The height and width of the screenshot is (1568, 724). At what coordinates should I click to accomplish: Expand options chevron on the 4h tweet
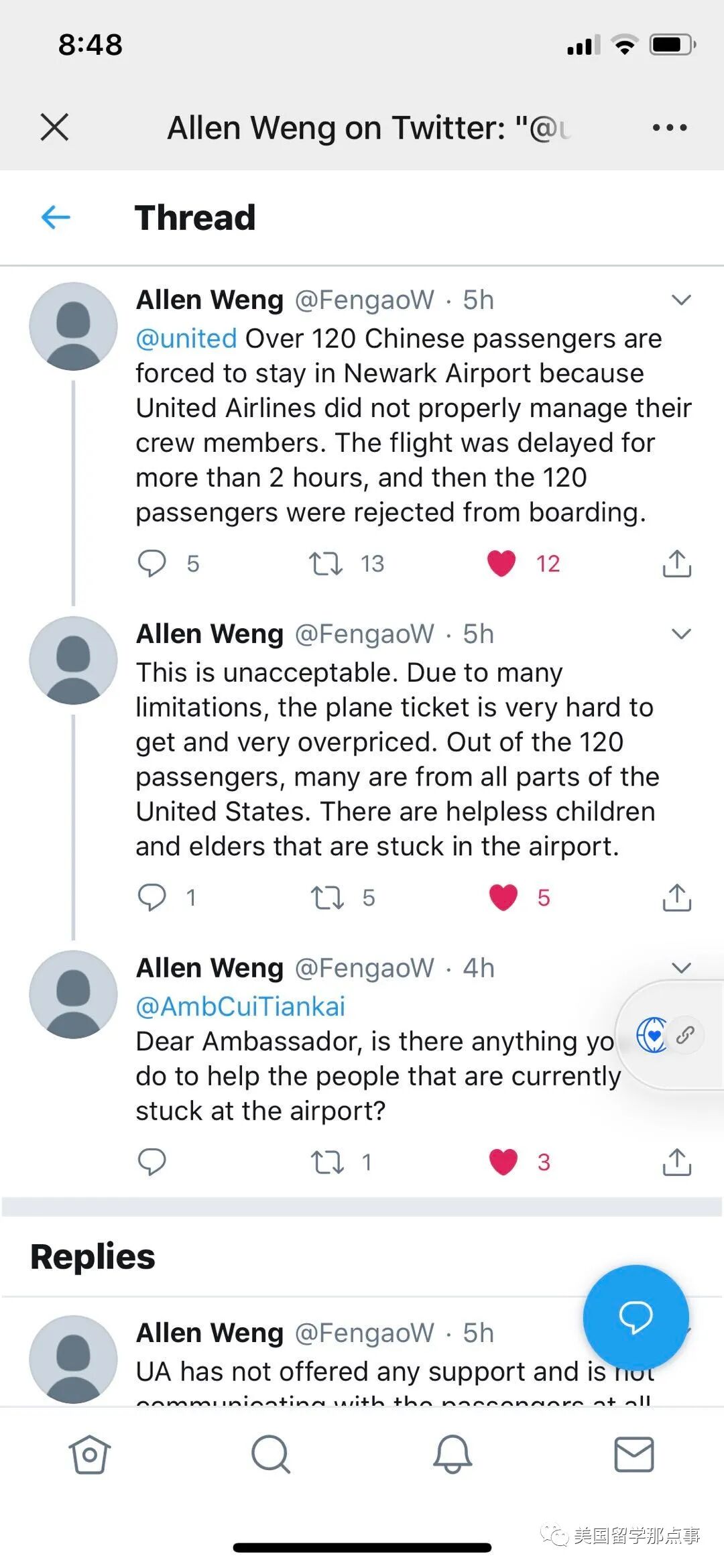681,967
